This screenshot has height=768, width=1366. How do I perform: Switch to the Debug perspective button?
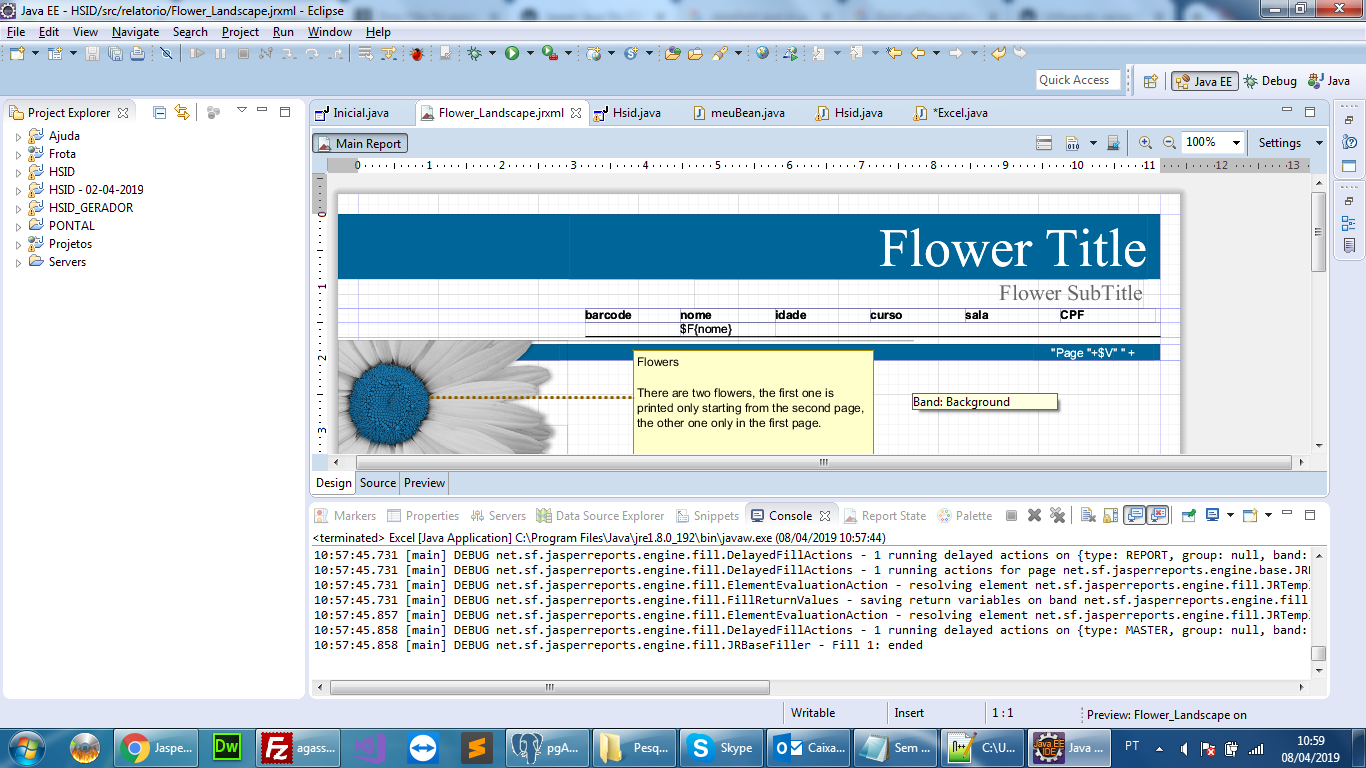pos(1269,81)
